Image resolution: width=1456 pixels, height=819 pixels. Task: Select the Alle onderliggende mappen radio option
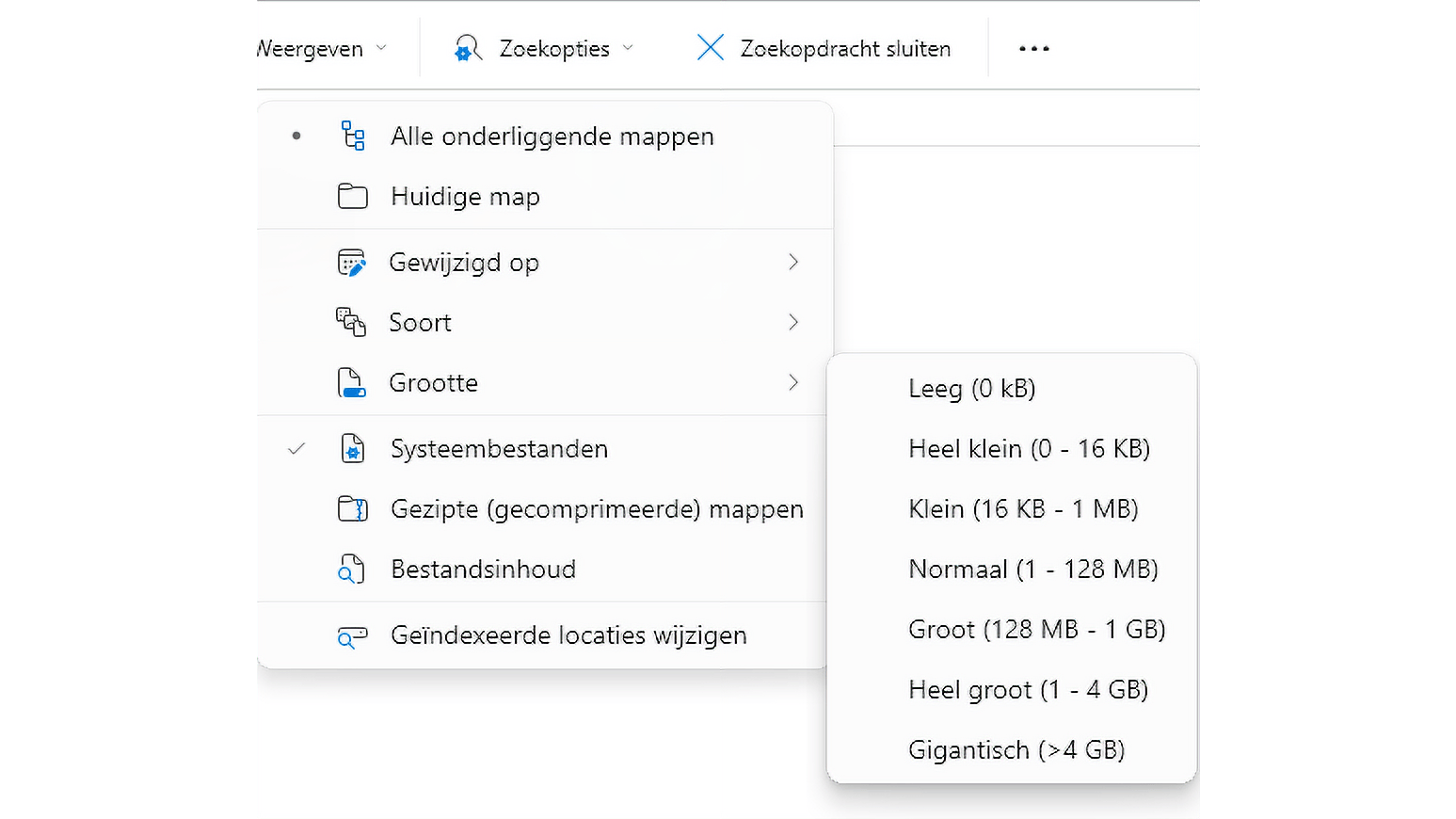tap(552, 136)
